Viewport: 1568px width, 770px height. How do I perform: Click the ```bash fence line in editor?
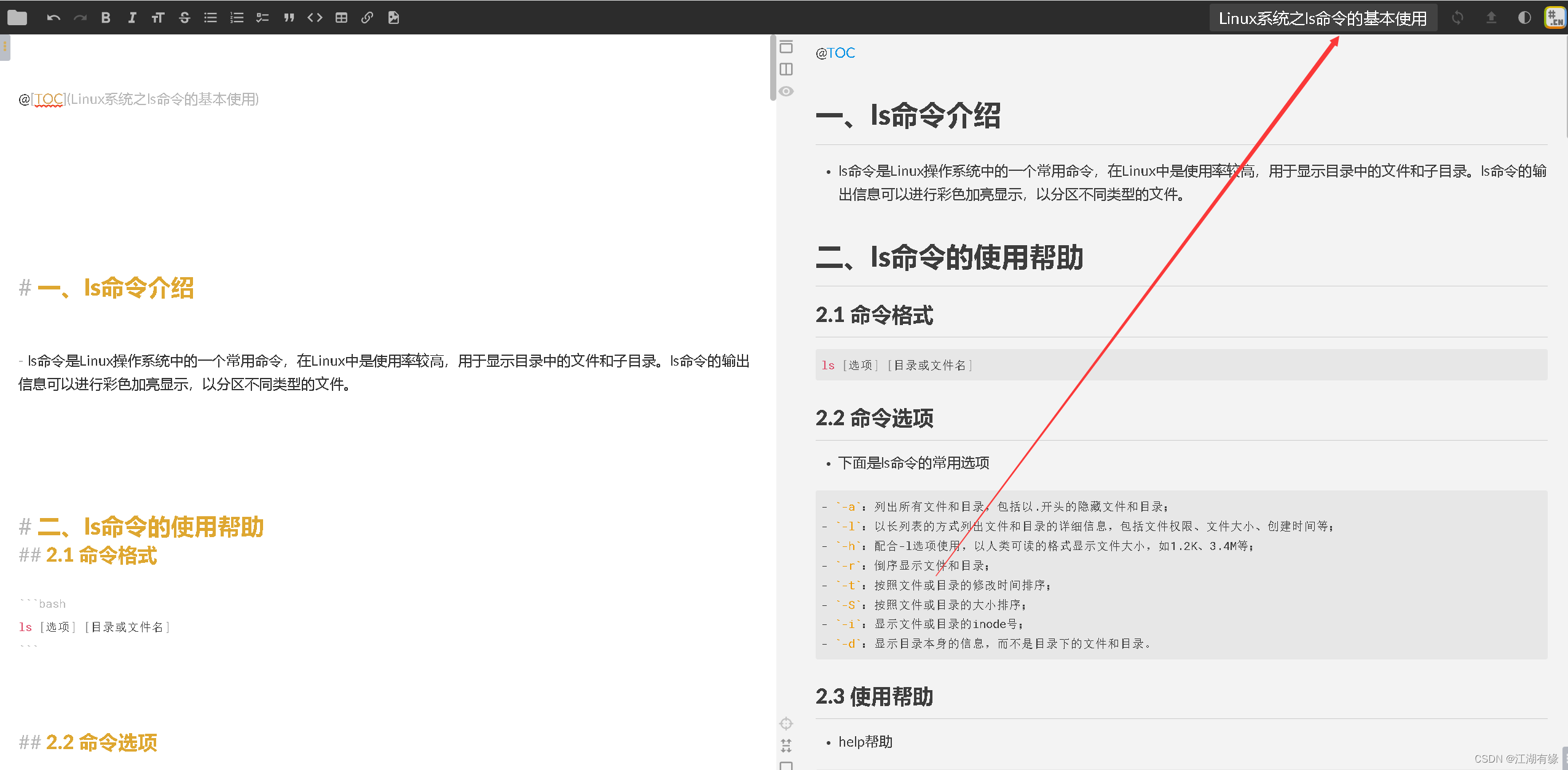pyautogui.click(x=42, y=604)
